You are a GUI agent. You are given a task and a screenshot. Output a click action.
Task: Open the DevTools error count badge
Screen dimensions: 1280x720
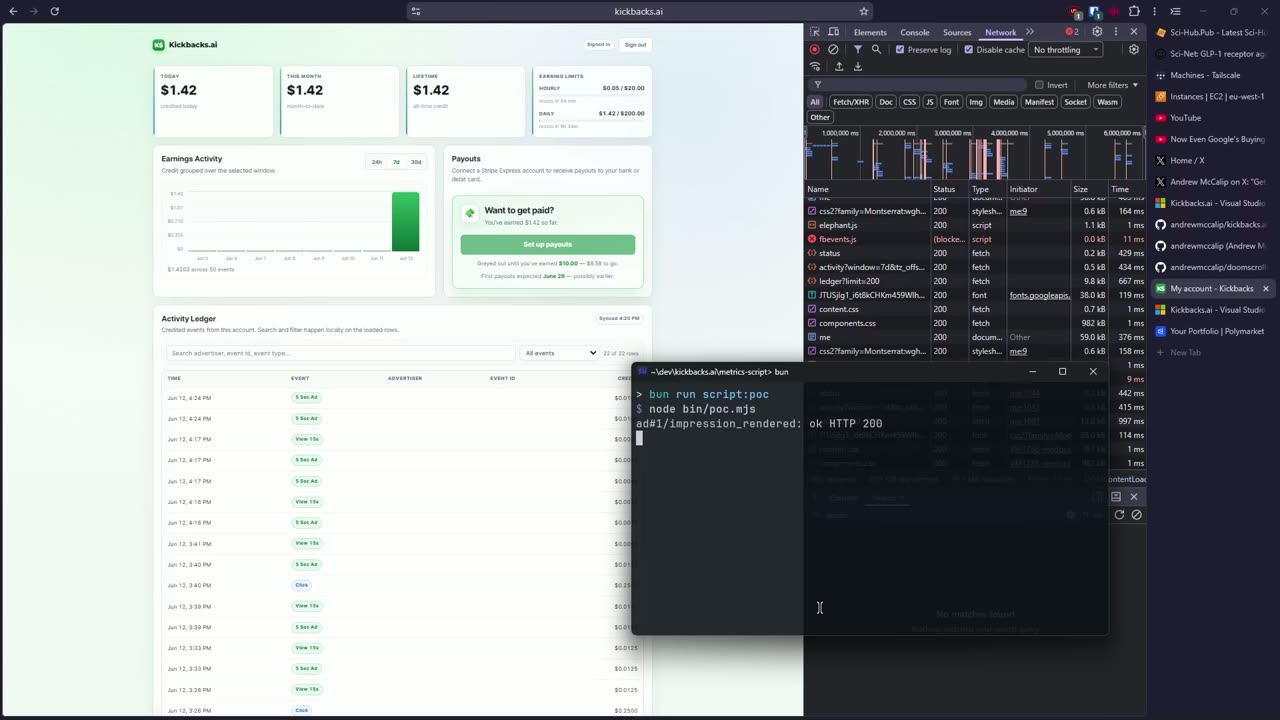point(1072,32)
